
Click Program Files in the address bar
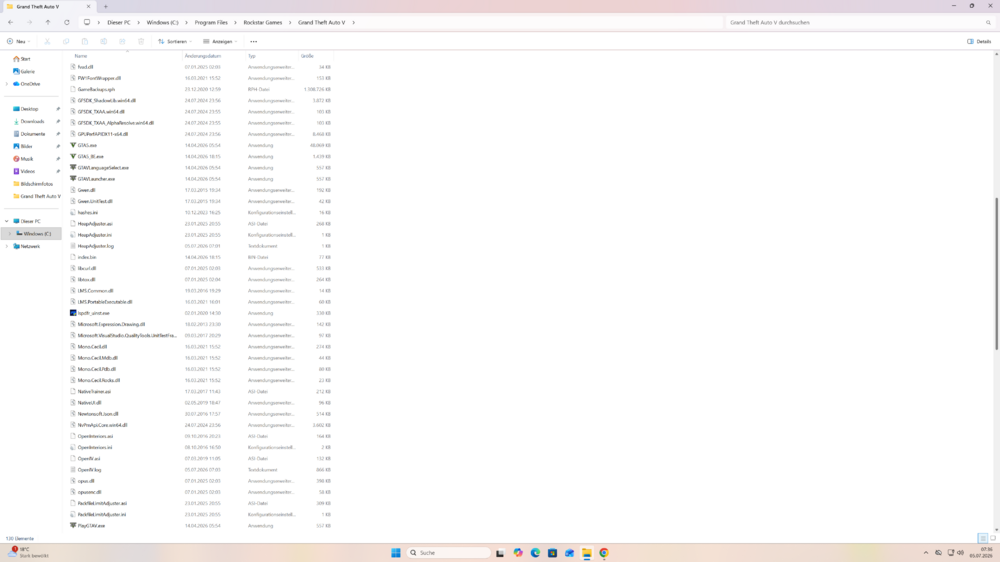(x=211, y=22)
